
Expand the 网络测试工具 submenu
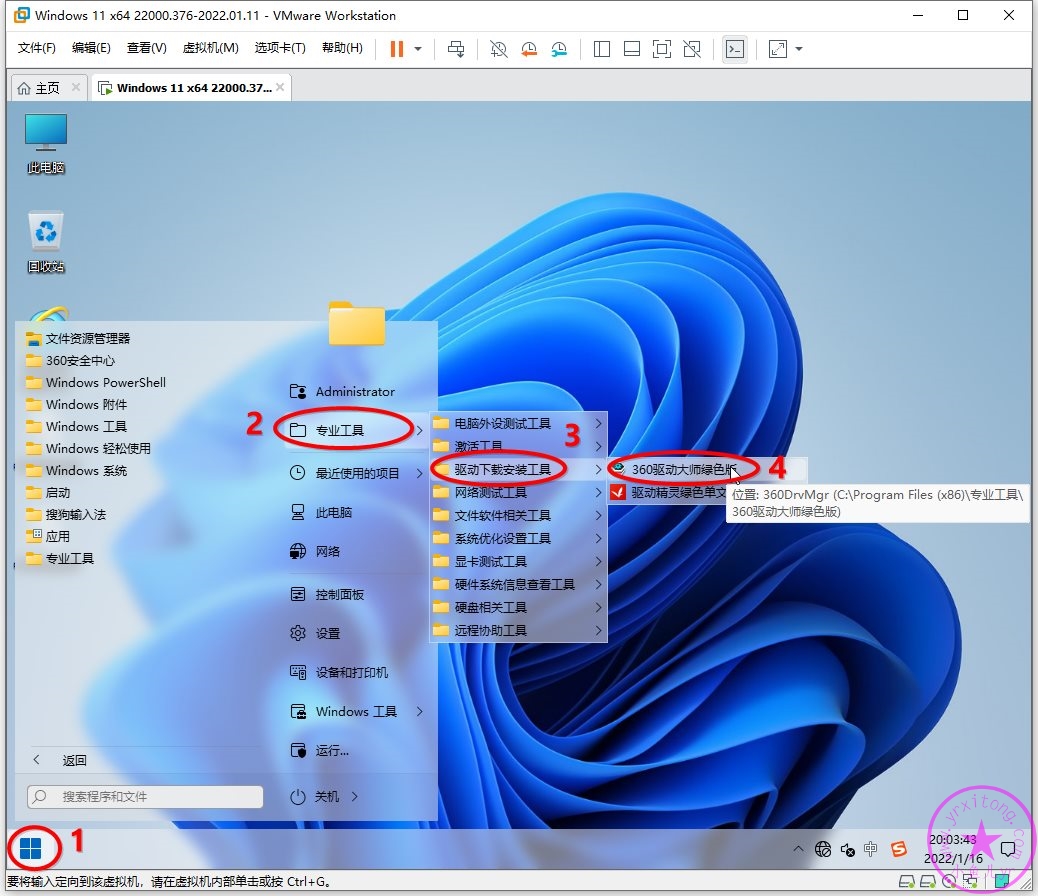click(518, 492)
